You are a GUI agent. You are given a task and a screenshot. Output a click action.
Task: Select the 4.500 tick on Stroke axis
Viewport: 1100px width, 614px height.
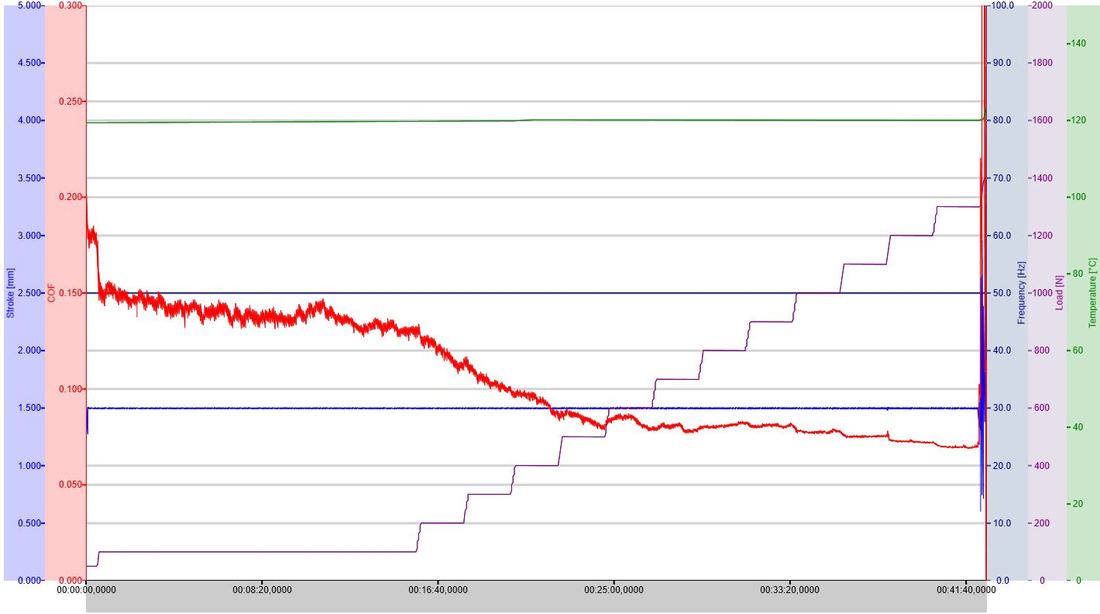click(x=30, y=63)
